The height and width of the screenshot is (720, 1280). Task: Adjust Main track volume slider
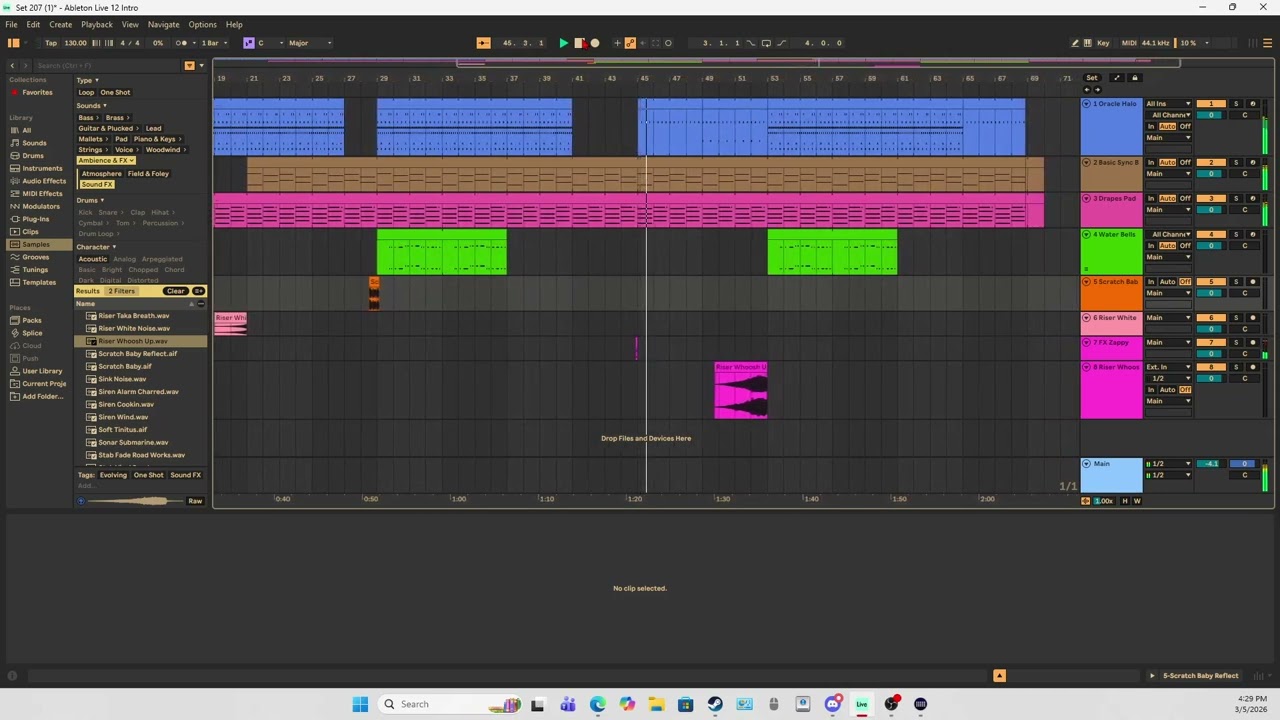click(x=1211, y=464)
